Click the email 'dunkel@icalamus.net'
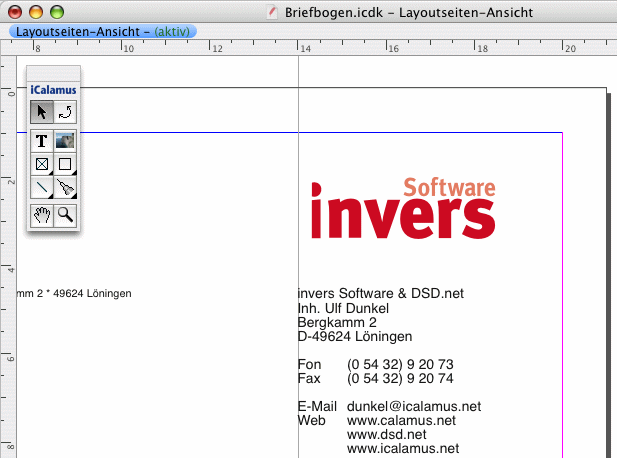The height and width of the screenshot is (458, 617). [x=414, y=406]
